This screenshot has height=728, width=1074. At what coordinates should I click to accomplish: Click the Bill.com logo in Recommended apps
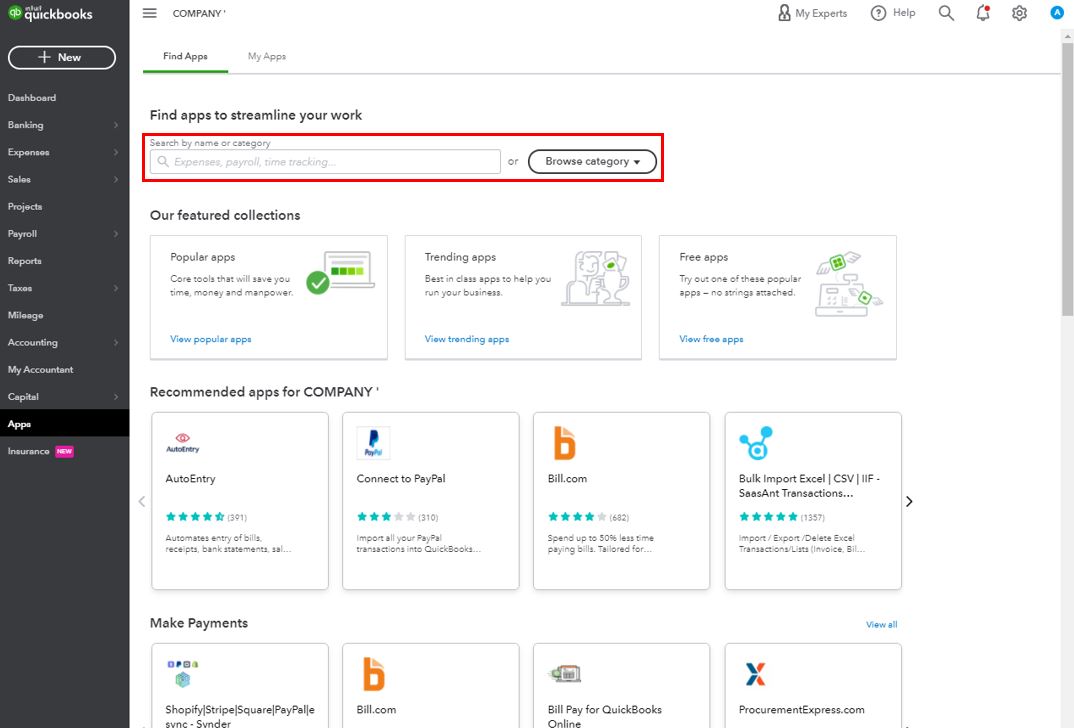pos(564,442)
